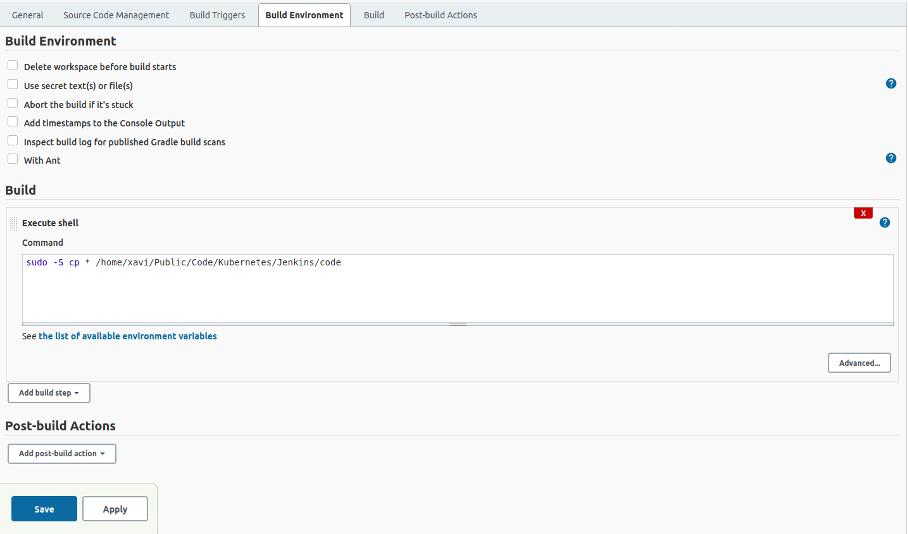Image resolution: width=908 pixels, height=534 pixels.
Task: Switch to the General tab
Action: click(x=27, y=15)
